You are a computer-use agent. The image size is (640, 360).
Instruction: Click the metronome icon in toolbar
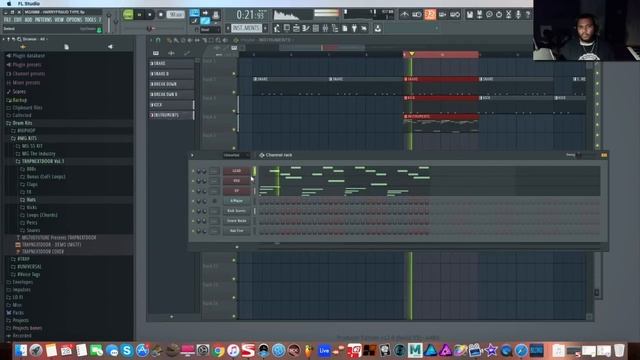[404, 15]
